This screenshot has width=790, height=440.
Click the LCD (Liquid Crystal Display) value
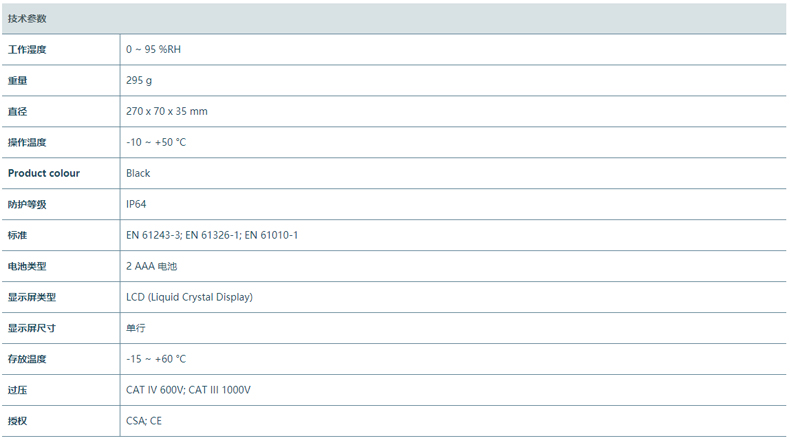click(189, 297)
